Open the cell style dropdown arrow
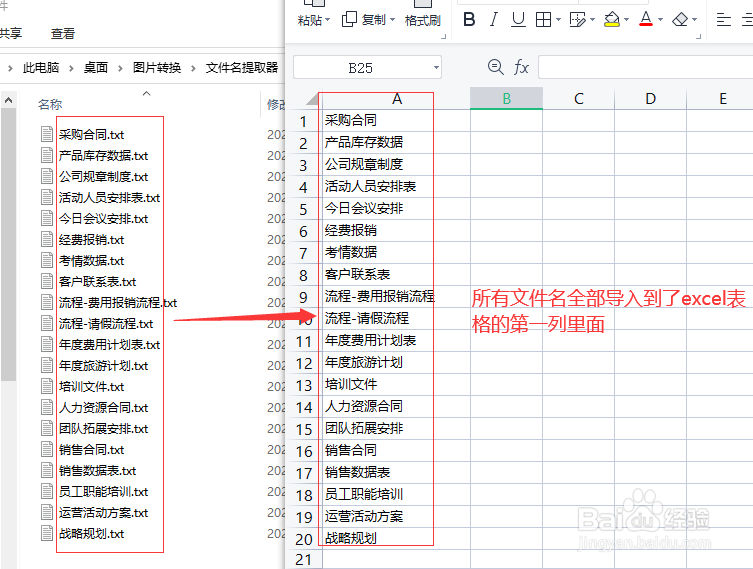This screenshot has height=569, width=753. point(592,20)
